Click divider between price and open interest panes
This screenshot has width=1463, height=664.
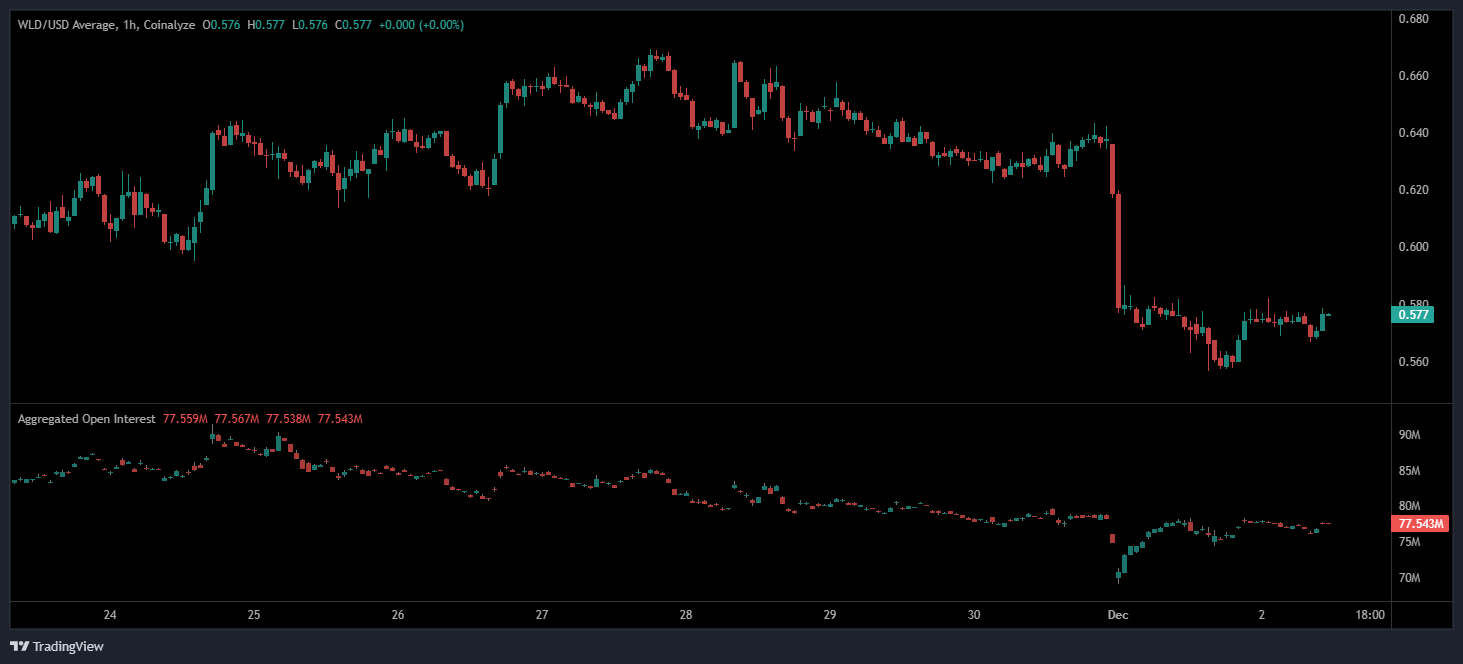700,403
